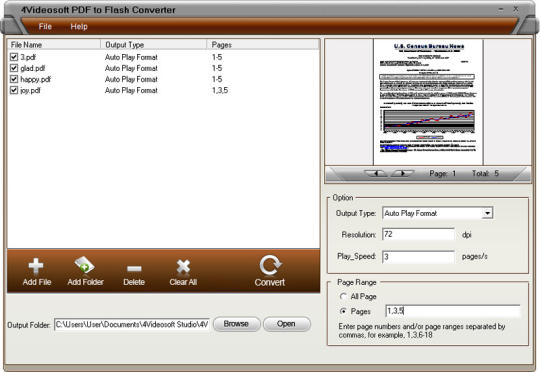Close the converter window
This screenshot has height=372, width=540.
pos(516,9)
